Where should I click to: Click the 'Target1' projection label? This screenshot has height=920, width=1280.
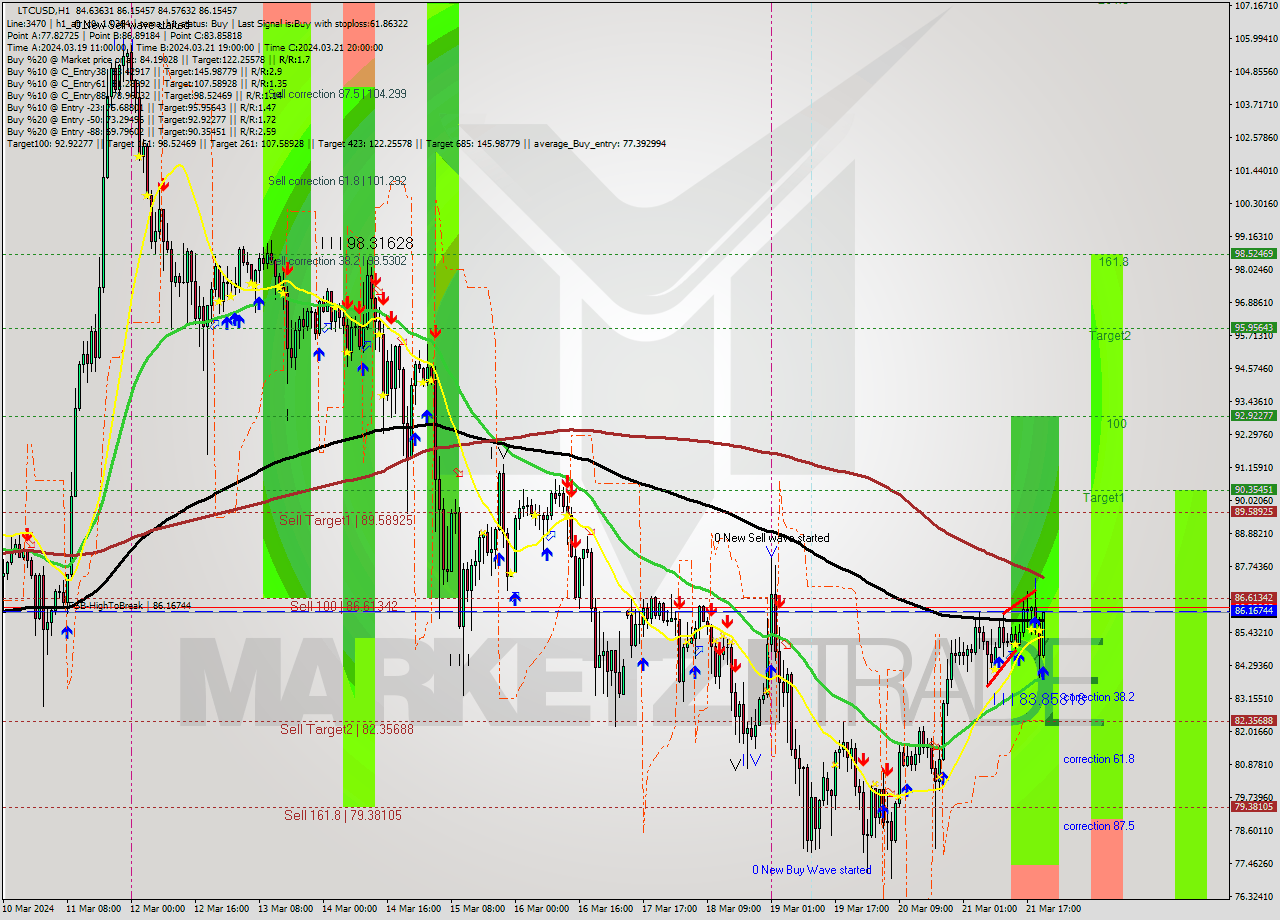click(1103, 498)
